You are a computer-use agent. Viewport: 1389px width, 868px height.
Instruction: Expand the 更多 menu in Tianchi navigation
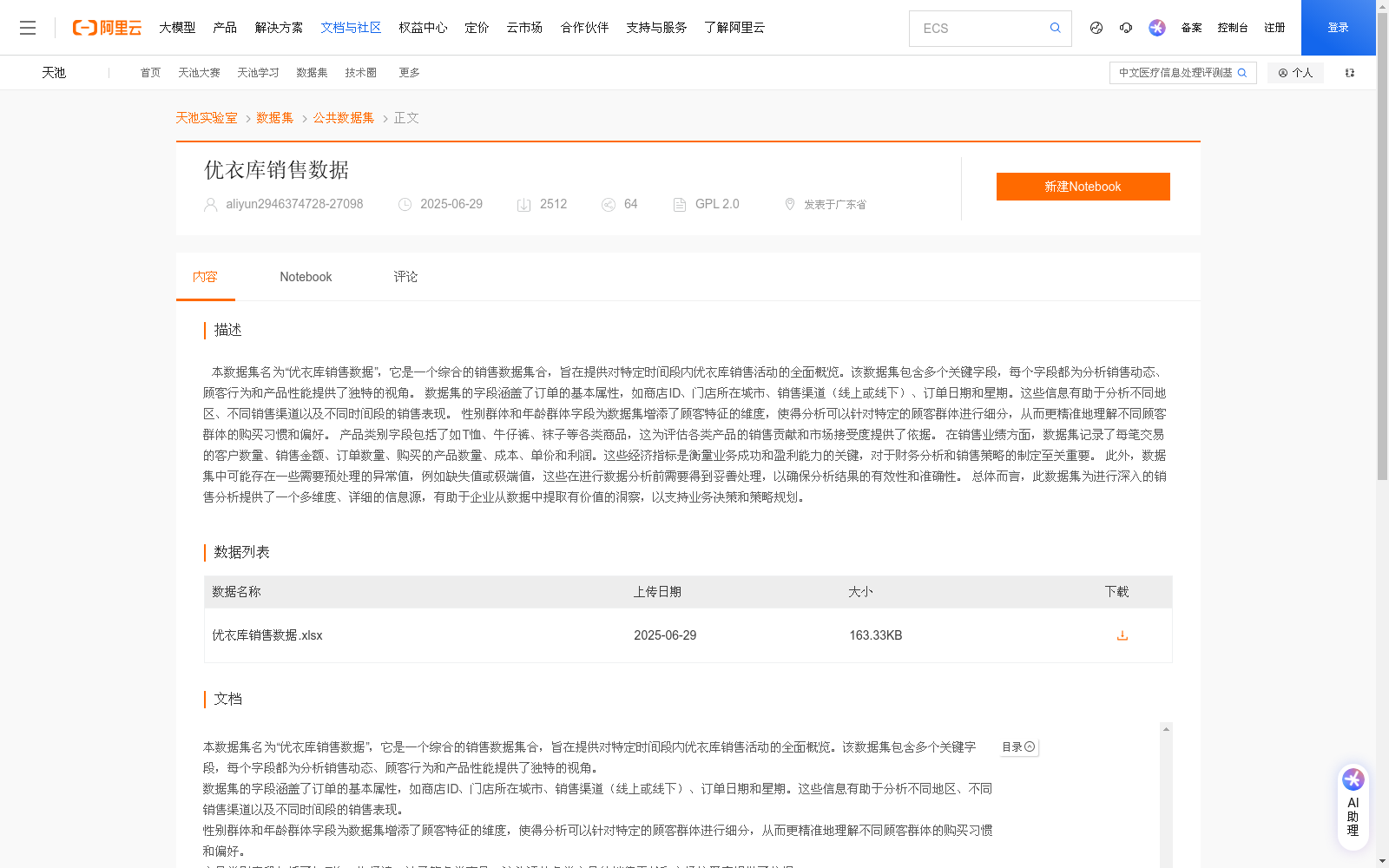coord(409,73)
